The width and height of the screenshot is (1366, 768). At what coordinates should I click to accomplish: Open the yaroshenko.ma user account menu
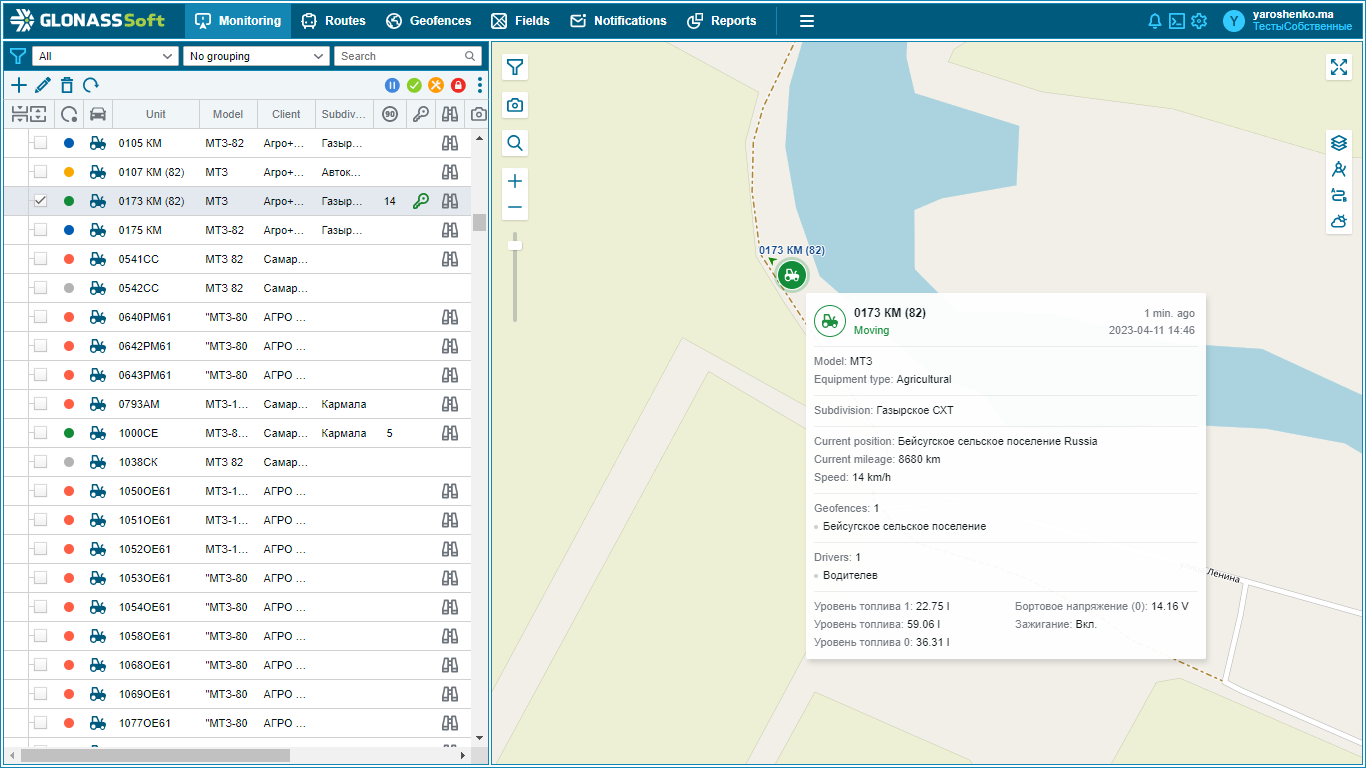click(1289, 21)
